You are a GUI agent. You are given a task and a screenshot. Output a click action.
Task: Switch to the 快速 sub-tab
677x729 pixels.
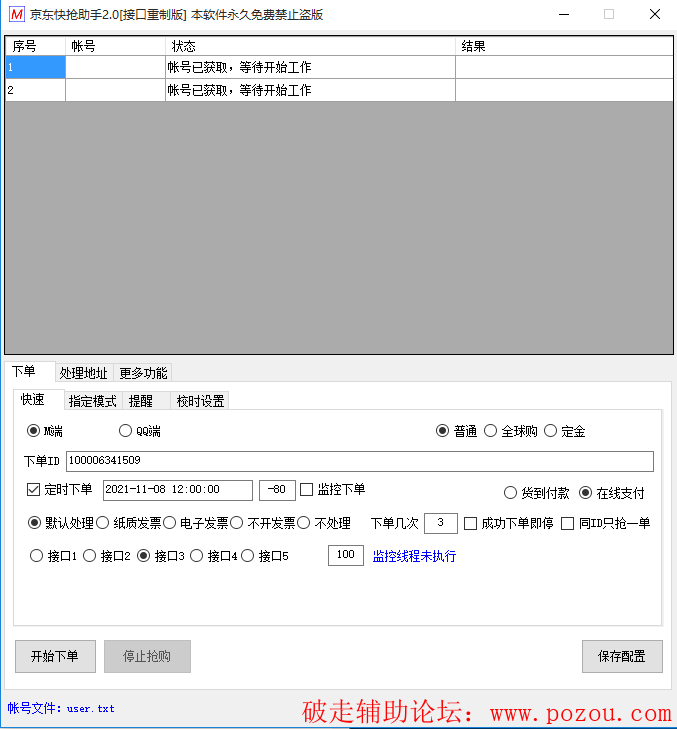[39, 399]
